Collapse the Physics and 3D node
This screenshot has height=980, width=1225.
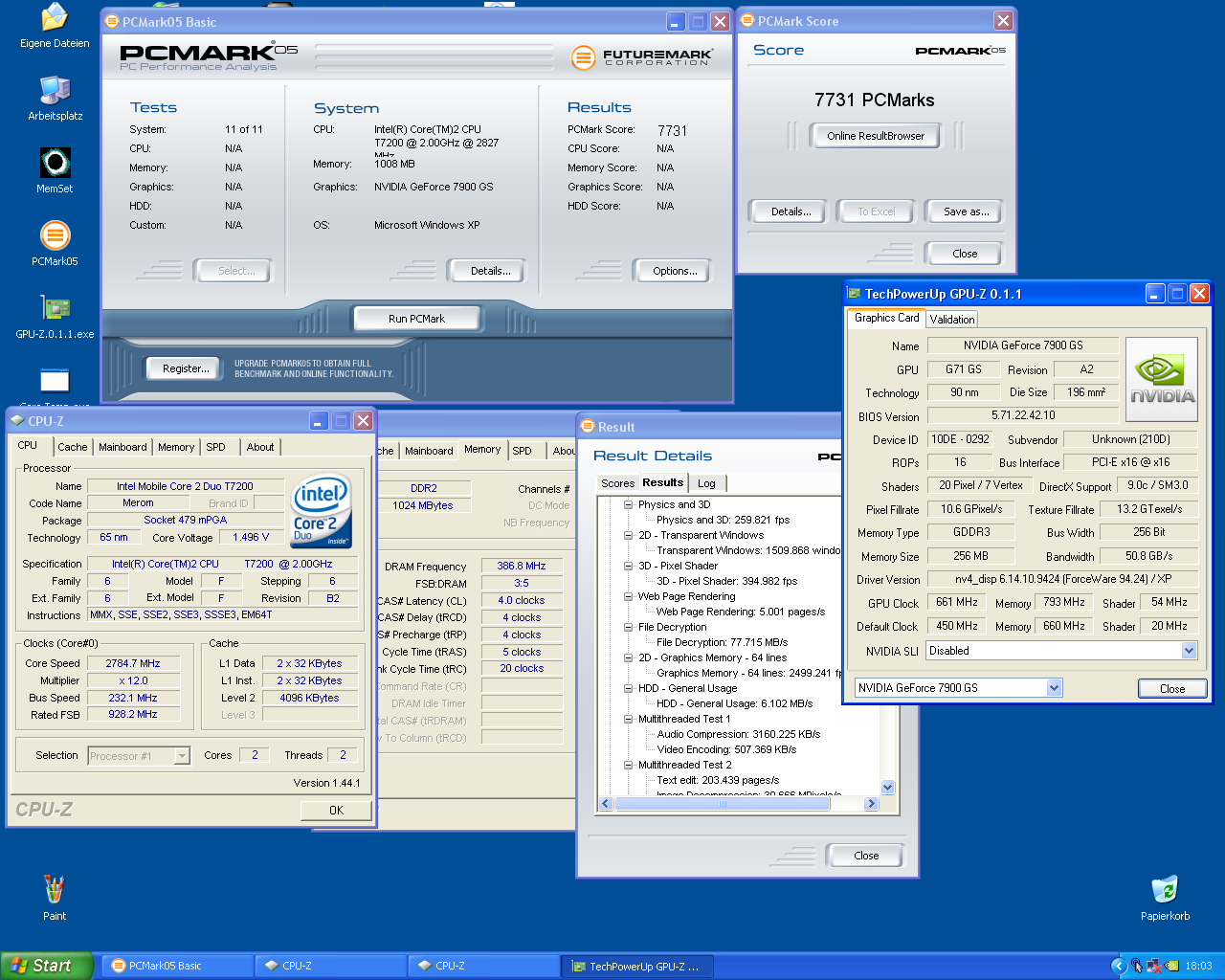629,504
